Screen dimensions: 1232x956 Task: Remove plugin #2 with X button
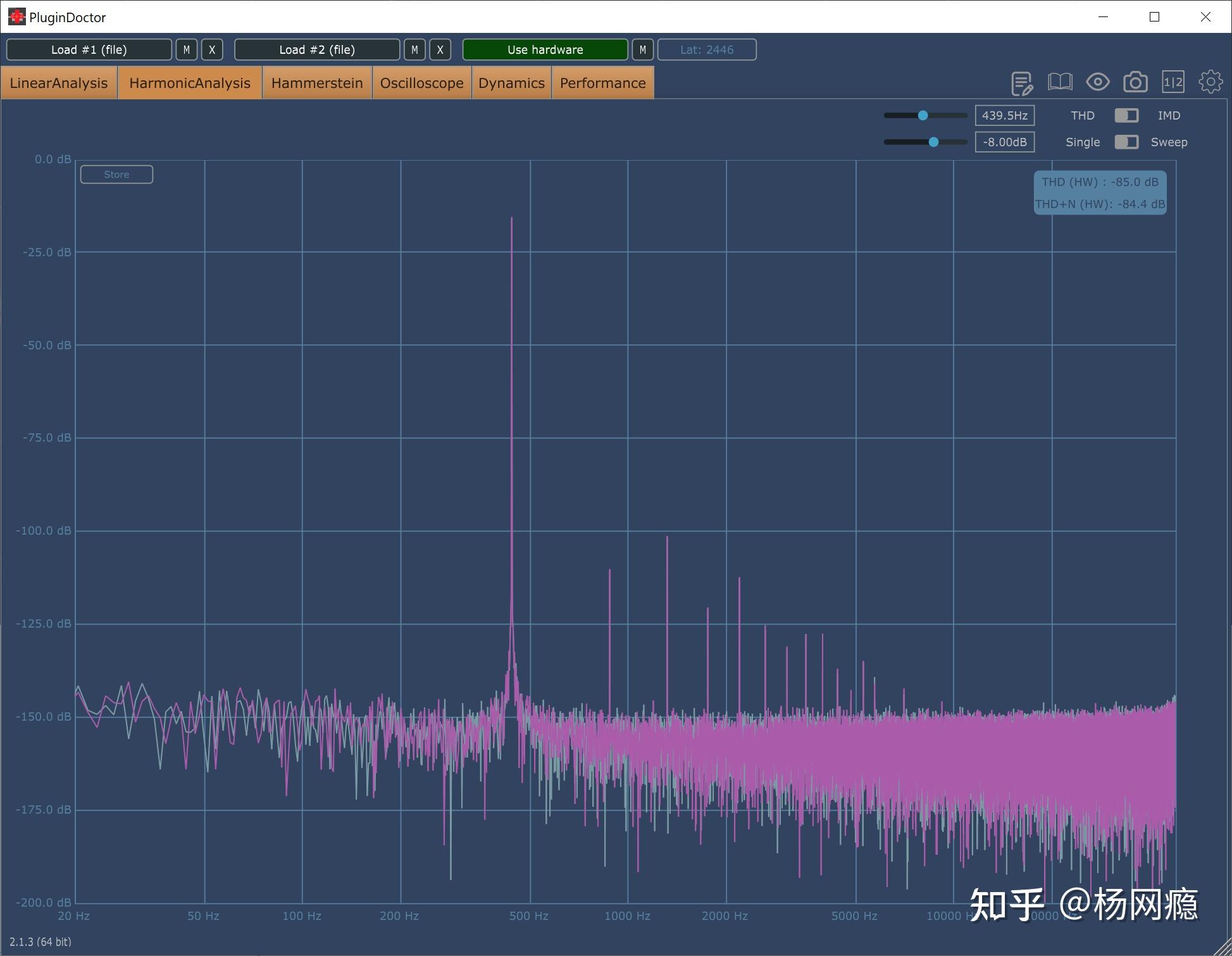440,50
